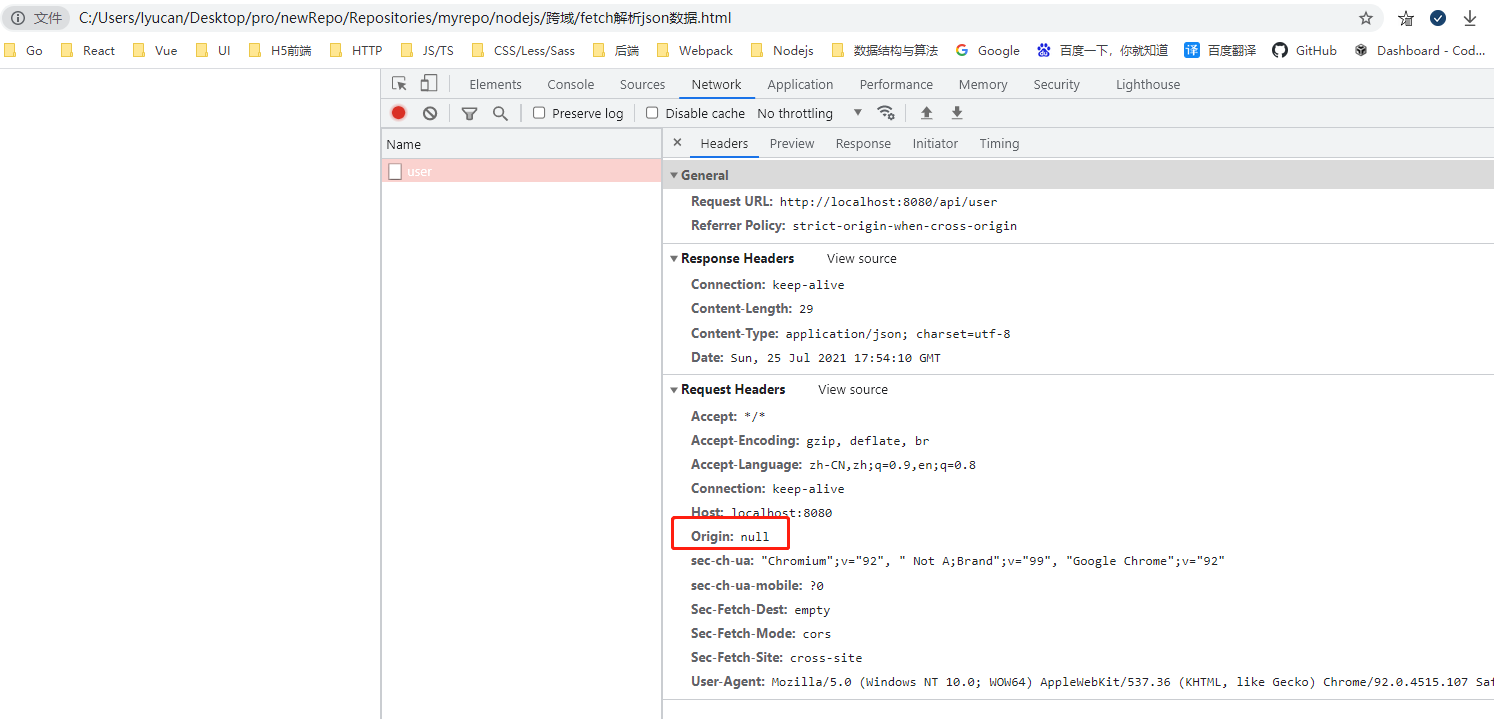The image size is (1494, 719).
Task: Switch to the Application tab
Action: 800,84
